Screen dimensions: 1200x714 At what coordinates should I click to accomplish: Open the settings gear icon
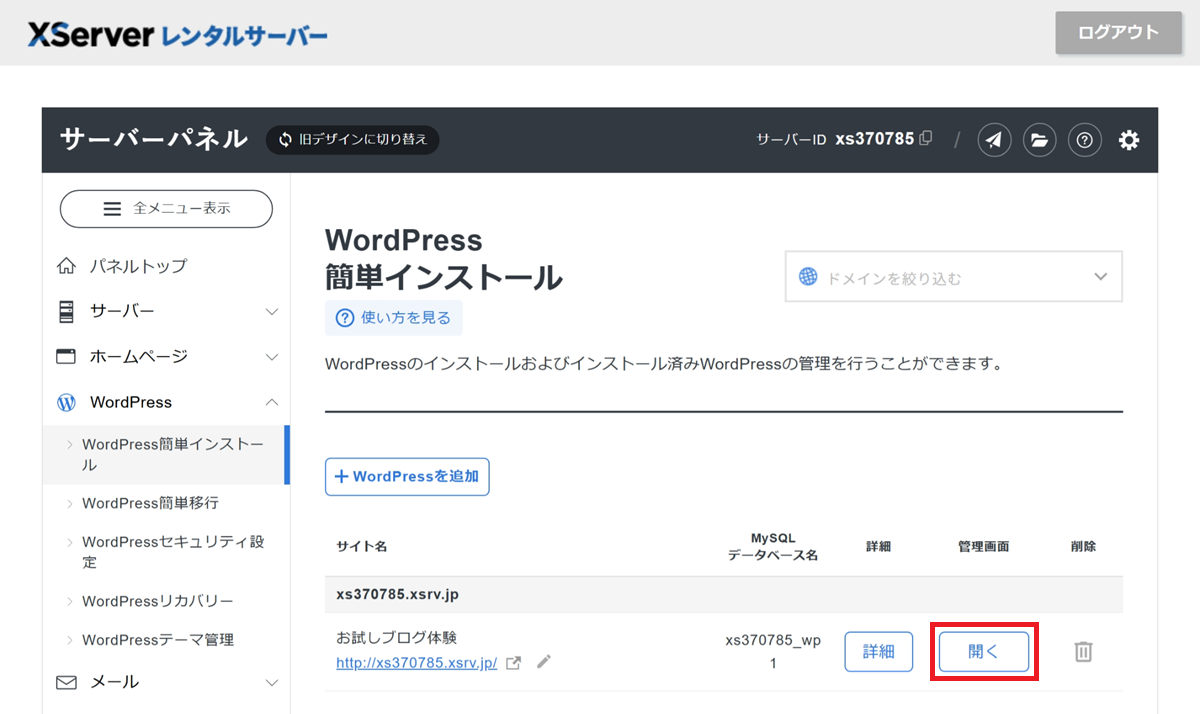[1129, 140]
